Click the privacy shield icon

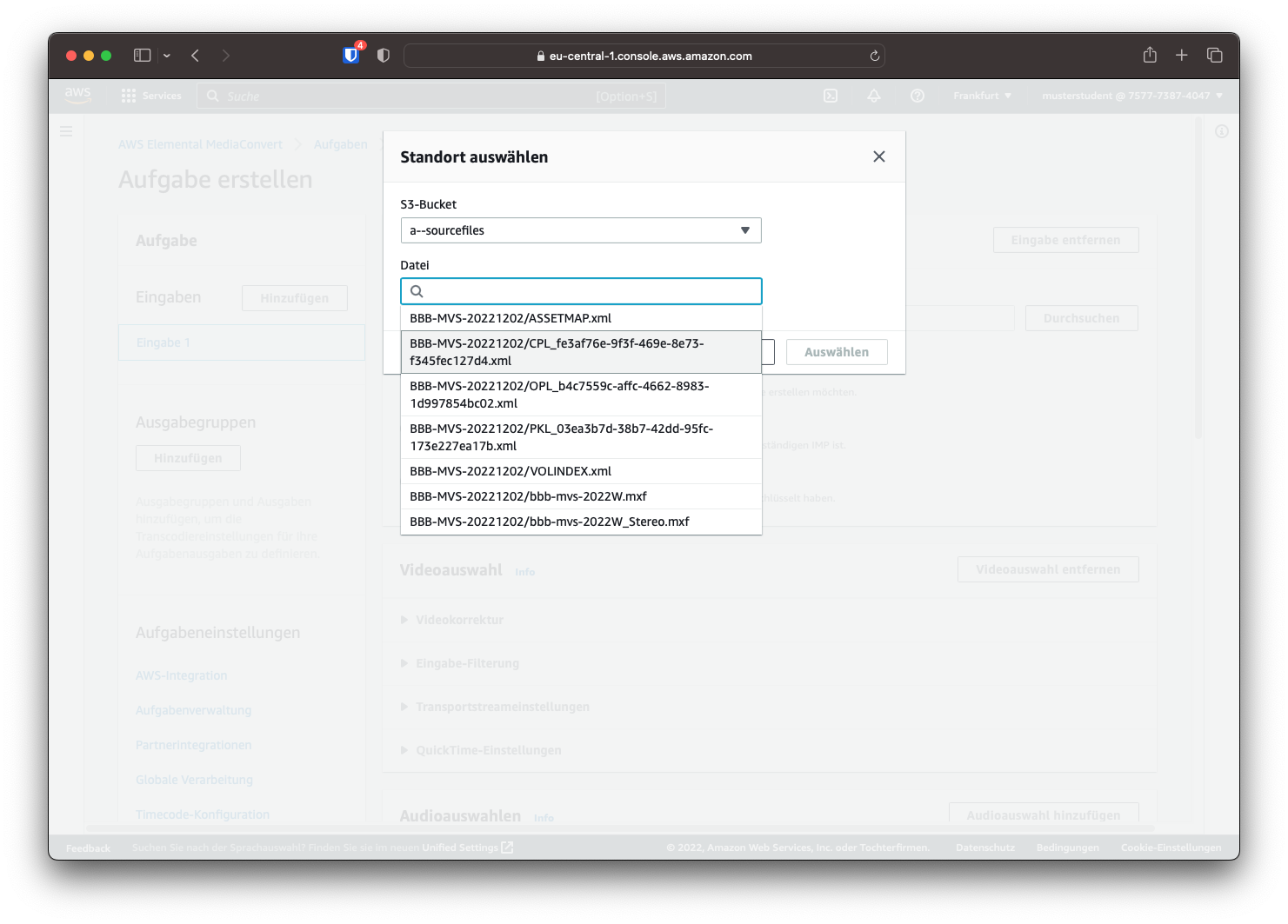coord(384,56)
